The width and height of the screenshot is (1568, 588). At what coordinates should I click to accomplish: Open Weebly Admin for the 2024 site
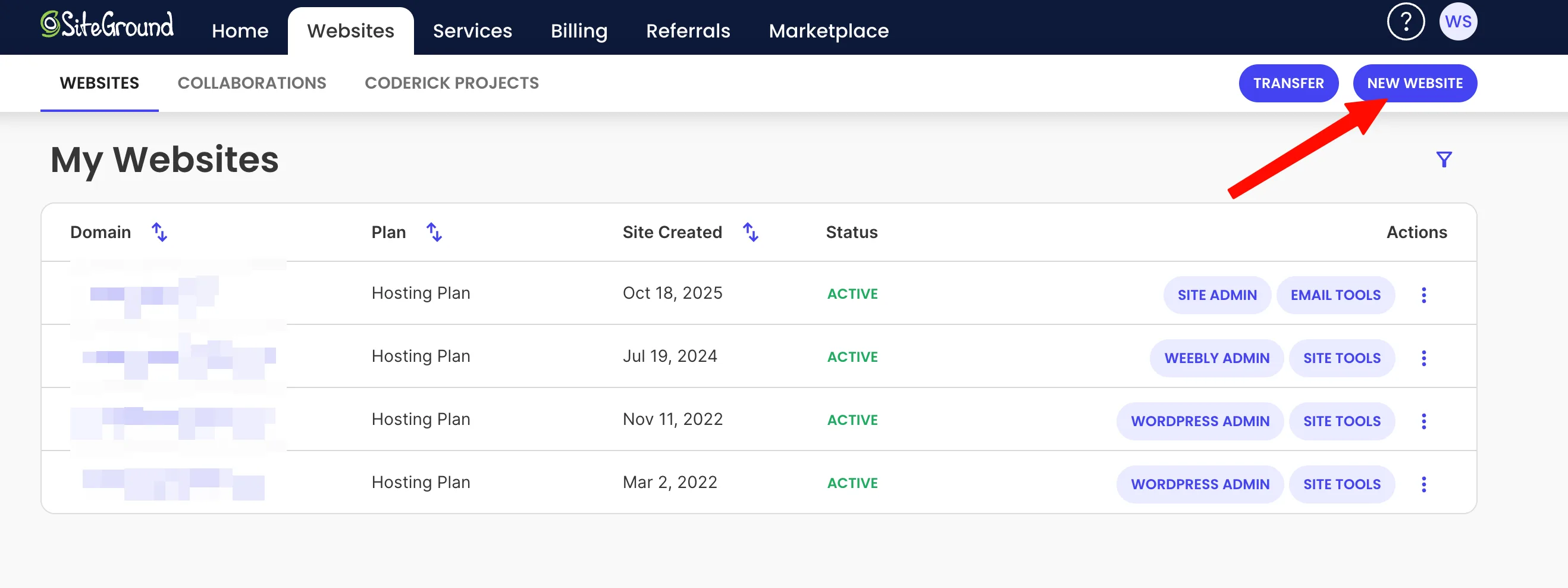point(1216,358)
